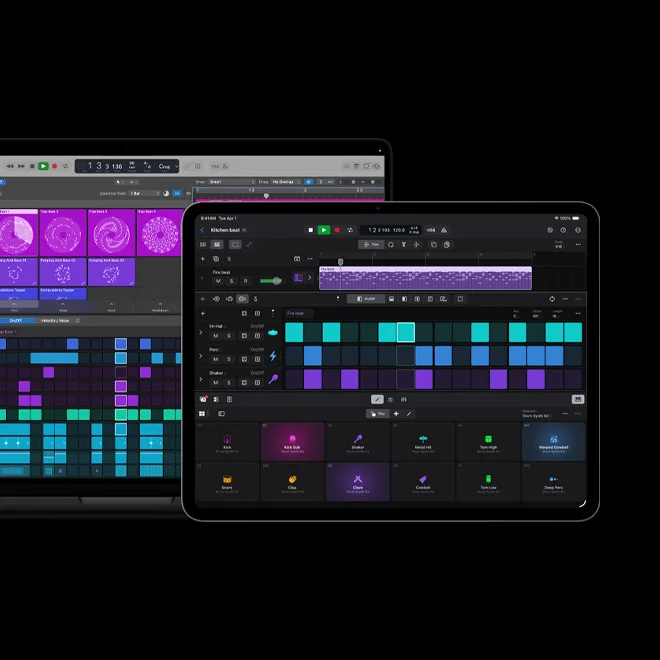660x660 pixels.
Task: Open the pattern Length dropdown
Action: [557, 314]
